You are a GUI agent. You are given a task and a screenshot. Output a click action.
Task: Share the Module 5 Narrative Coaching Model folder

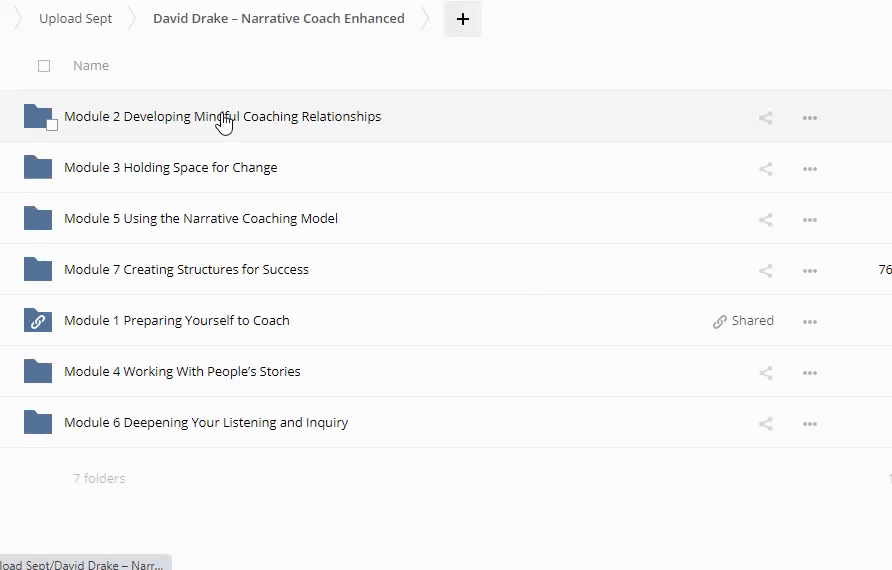click(x=765, y=220)
